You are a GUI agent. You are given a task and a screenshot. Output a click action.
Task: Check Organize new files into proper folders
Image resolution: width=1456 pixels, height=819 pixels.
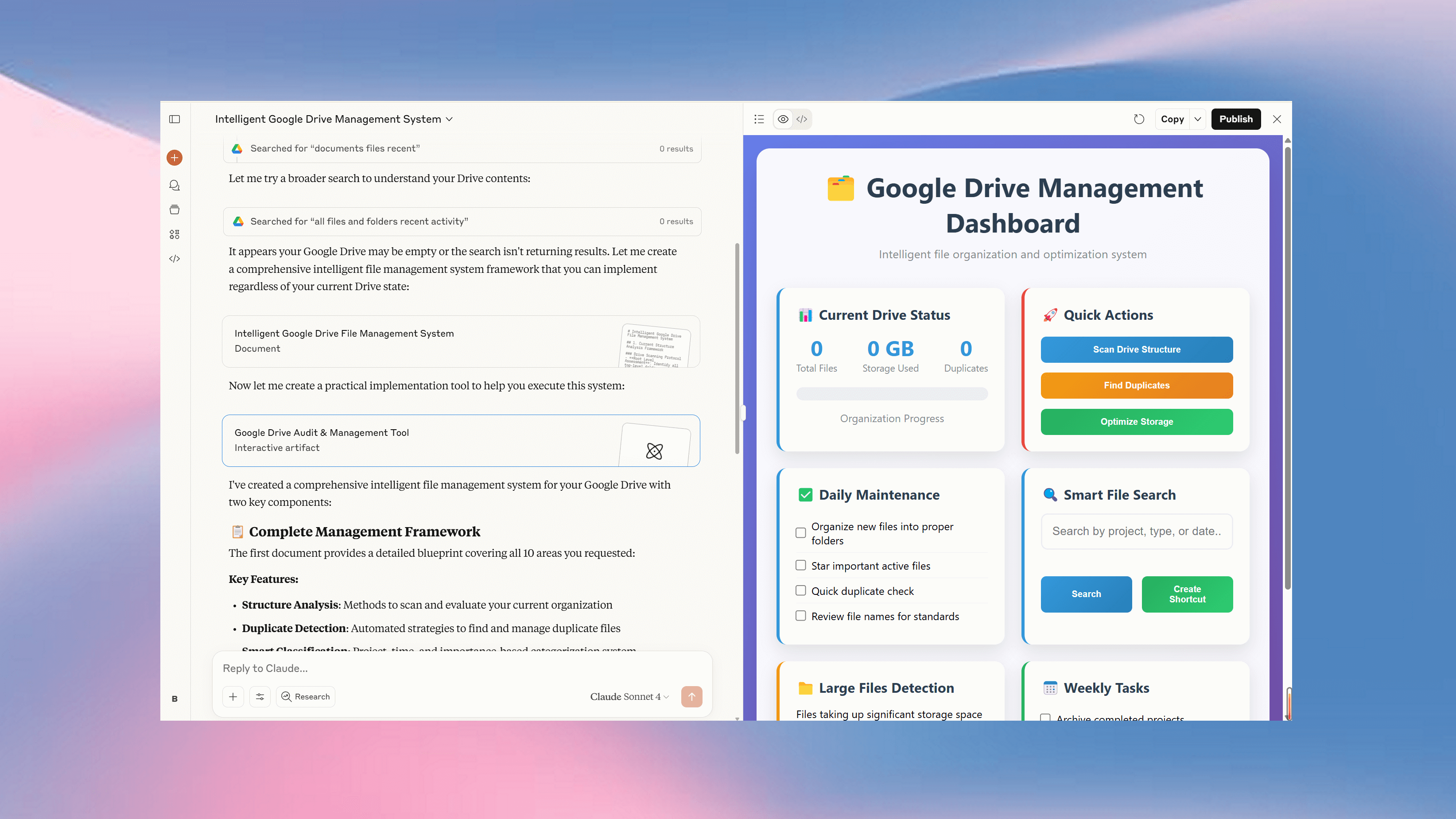click(x=800, y=533)
